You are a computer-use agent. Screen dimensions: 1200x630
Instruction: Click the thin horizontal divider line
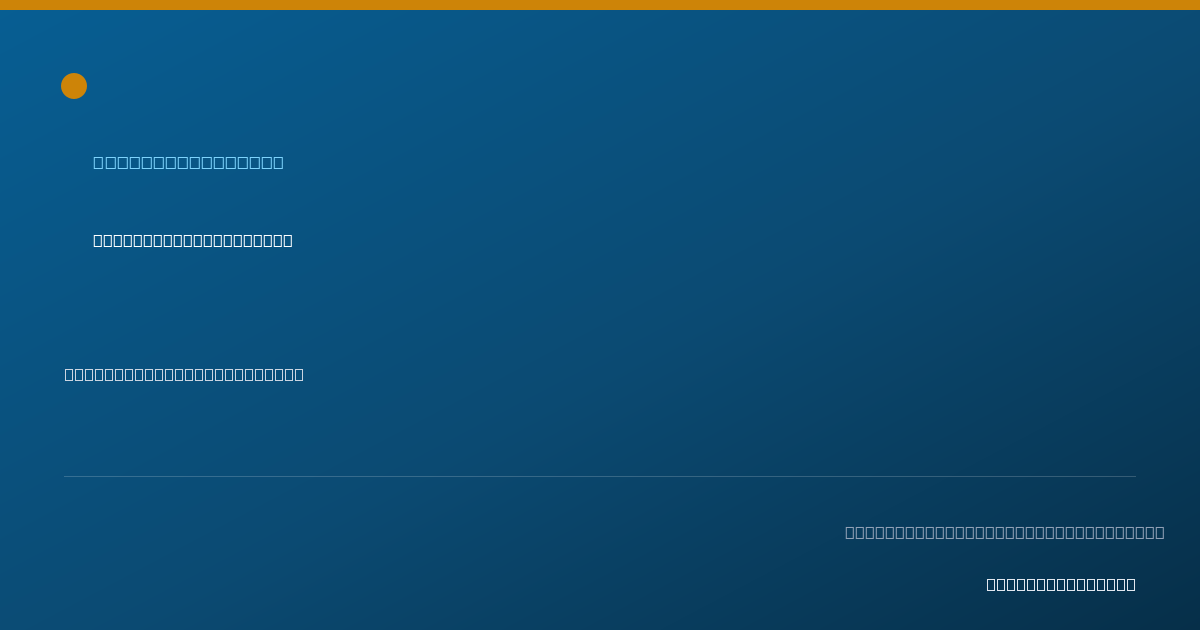tap(600, 476)
